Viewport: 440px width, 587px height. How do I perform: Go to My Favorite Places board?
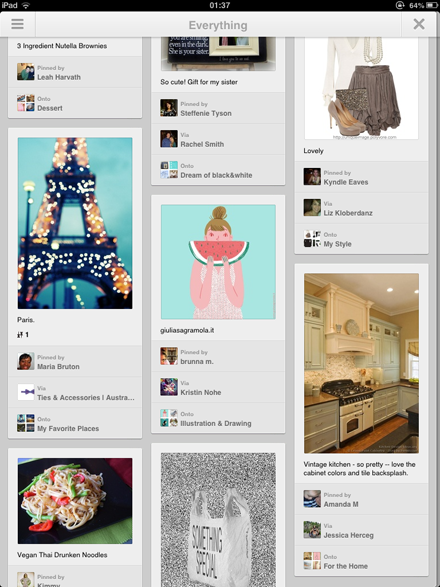[68, 429]
